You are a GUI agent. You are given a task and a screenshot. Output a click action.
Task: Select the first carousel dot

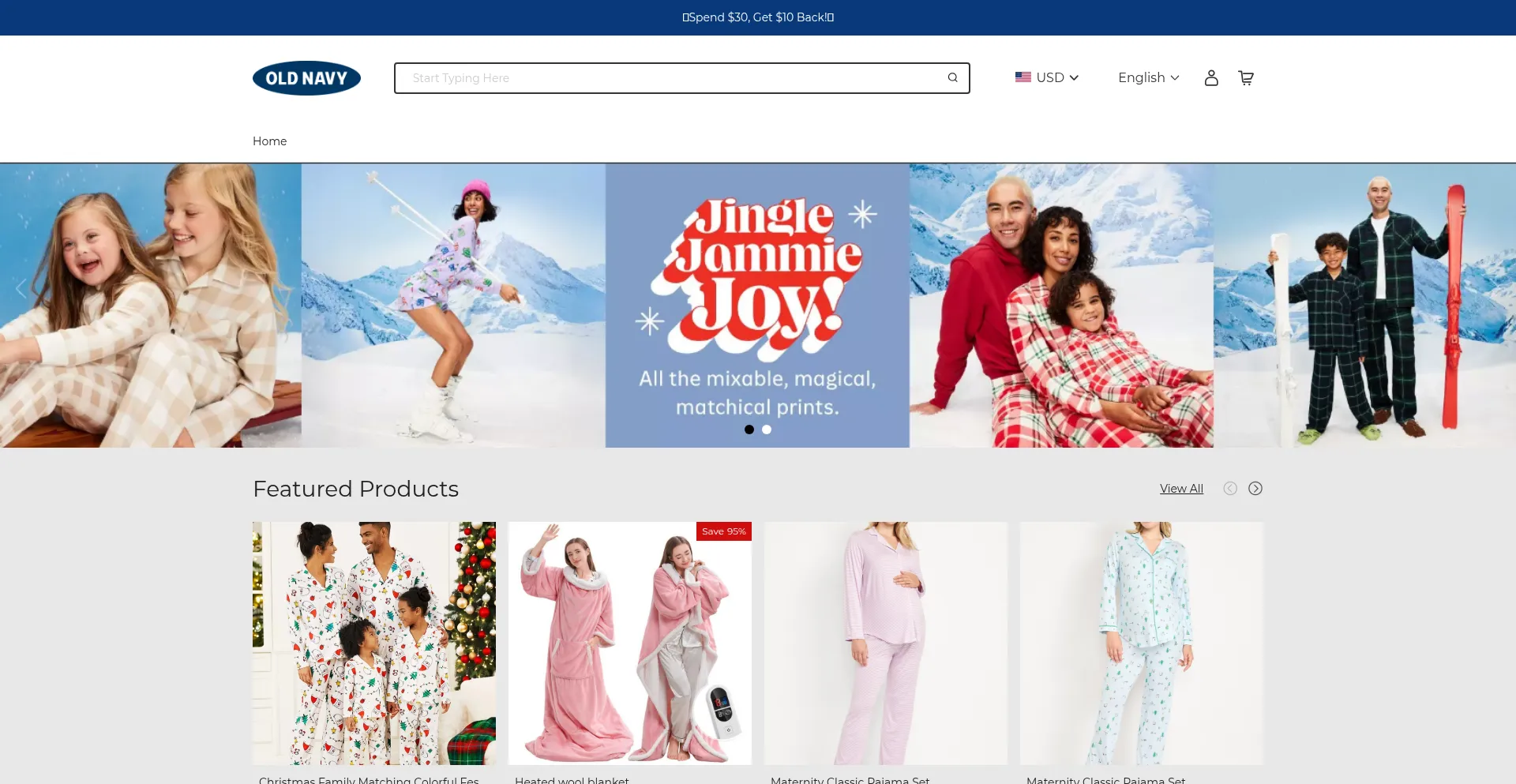(749, 430)
